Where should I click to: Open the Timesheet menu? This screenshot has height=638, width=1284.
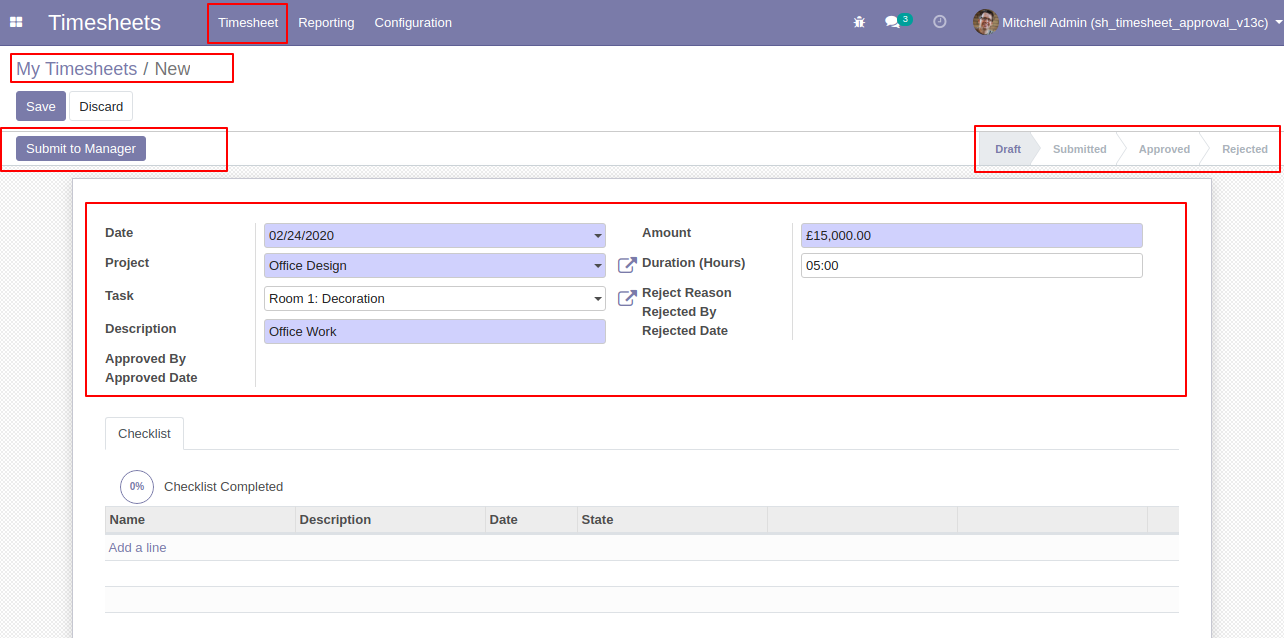[x=248, y=22]
